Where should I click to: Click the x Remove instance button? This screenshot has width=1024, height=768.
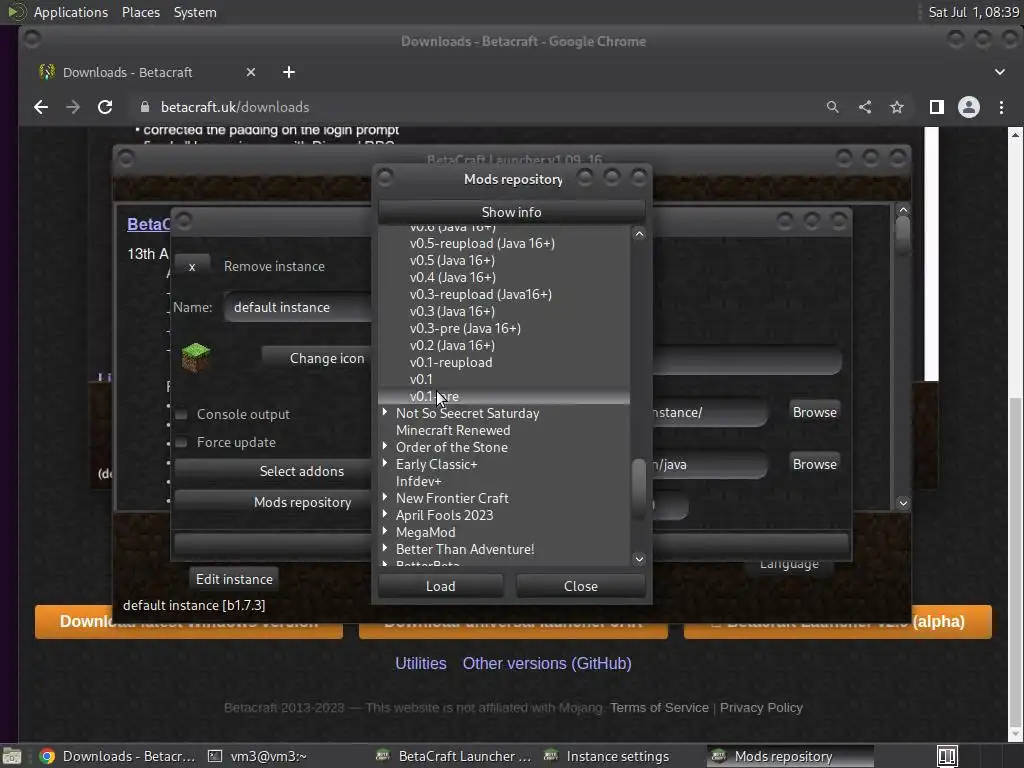[x=192, y=266]
